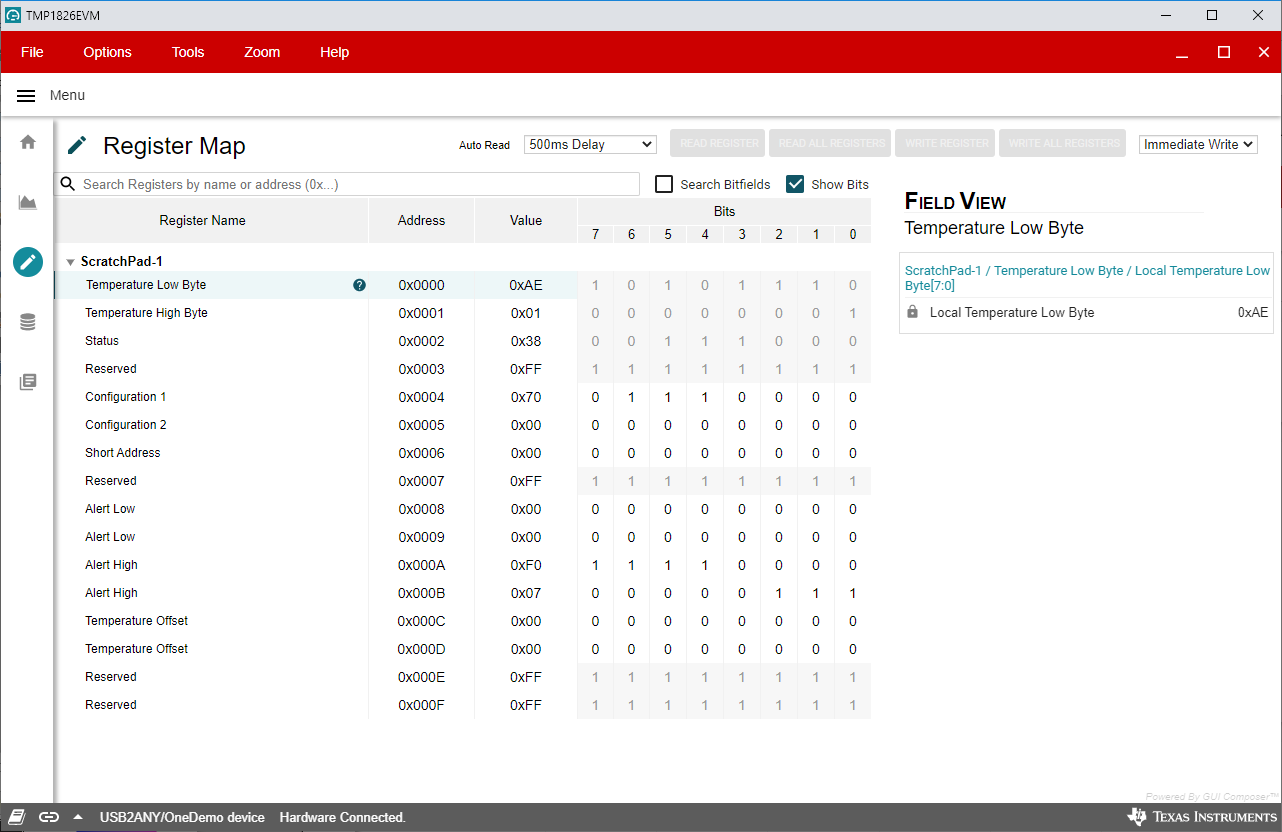This screenshot has width=1282, height=832.
Task: Open the database stack sidebar icon
Action: [28, 322]
